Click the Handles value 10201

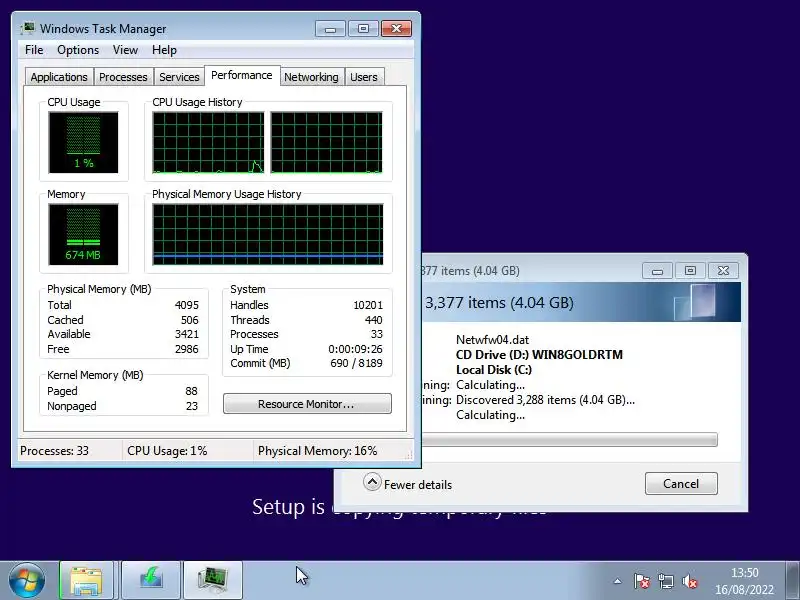point(368,305)
